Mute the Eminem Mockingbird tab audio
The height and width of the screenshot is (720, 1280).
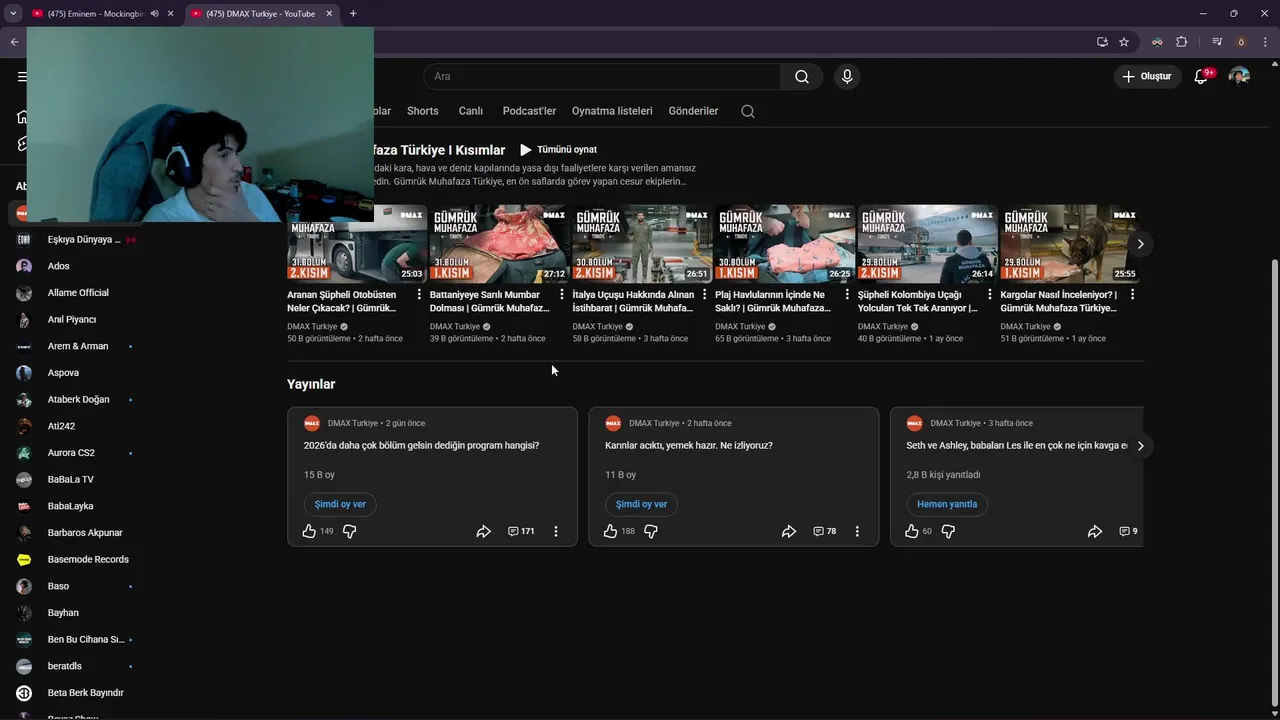pyautogui.click(x=154, y=14)
